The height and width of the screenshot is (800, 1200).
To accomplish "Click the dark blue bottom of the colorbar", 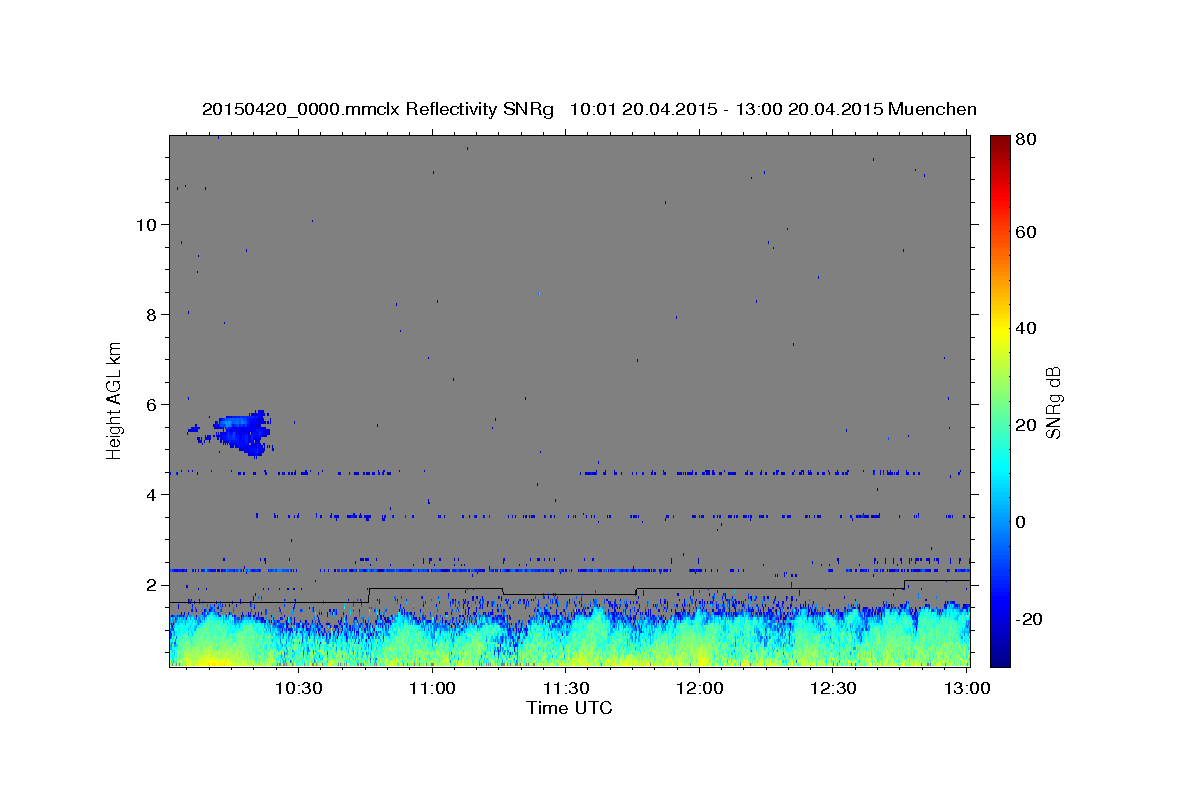I will (999, 656).
